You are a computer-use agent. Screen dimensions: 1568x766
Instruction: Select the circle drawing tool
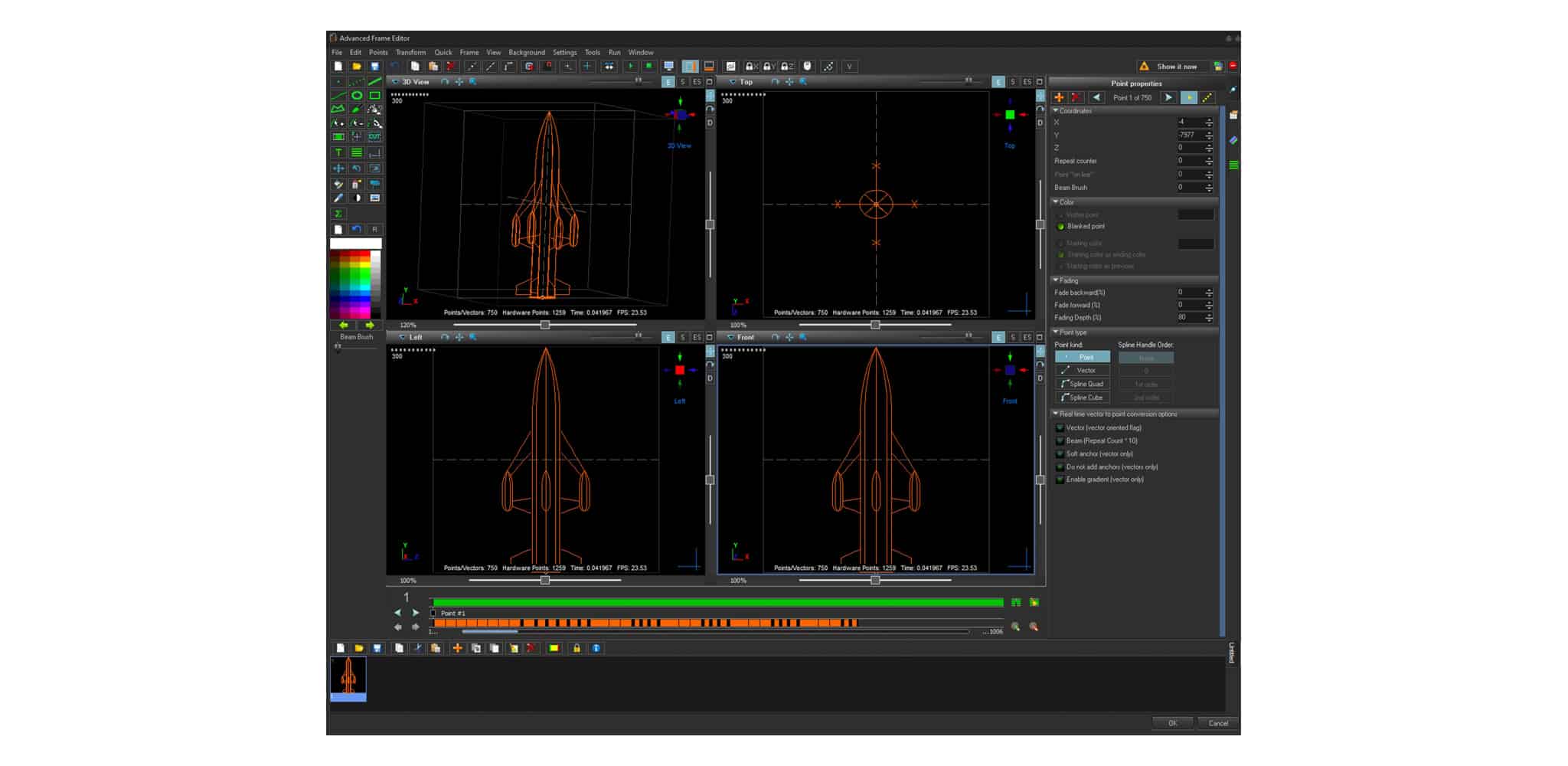[x=357, y=96]
